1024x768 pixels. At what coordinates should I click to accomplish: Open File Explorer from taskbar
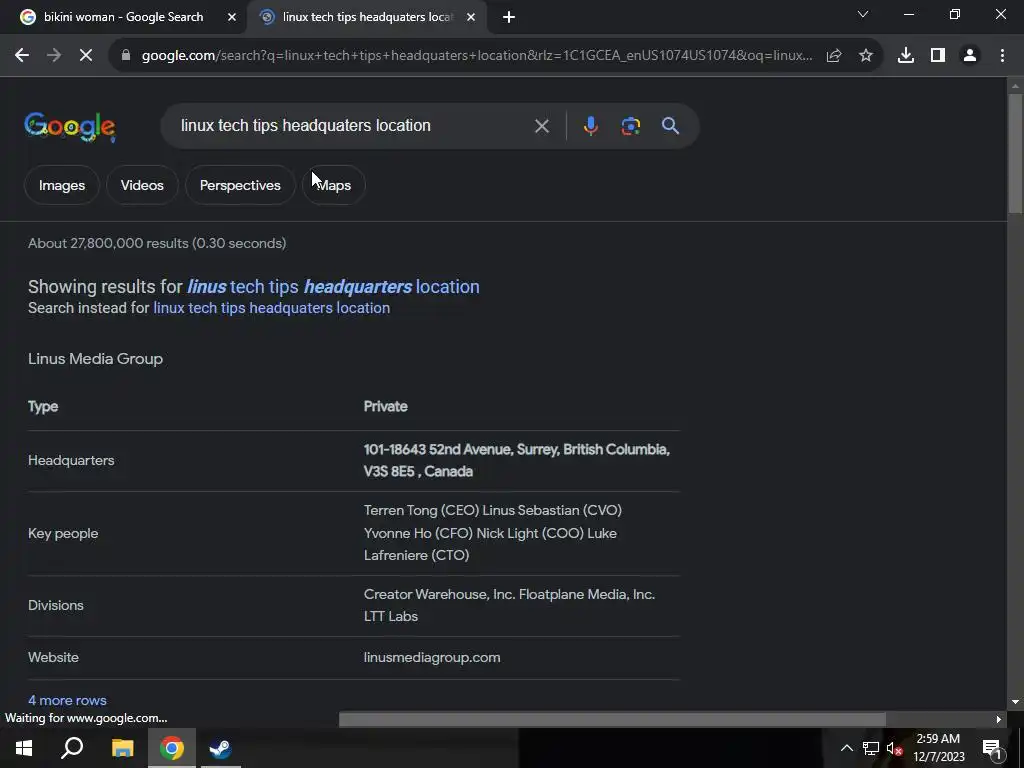(x=122, y=748)
